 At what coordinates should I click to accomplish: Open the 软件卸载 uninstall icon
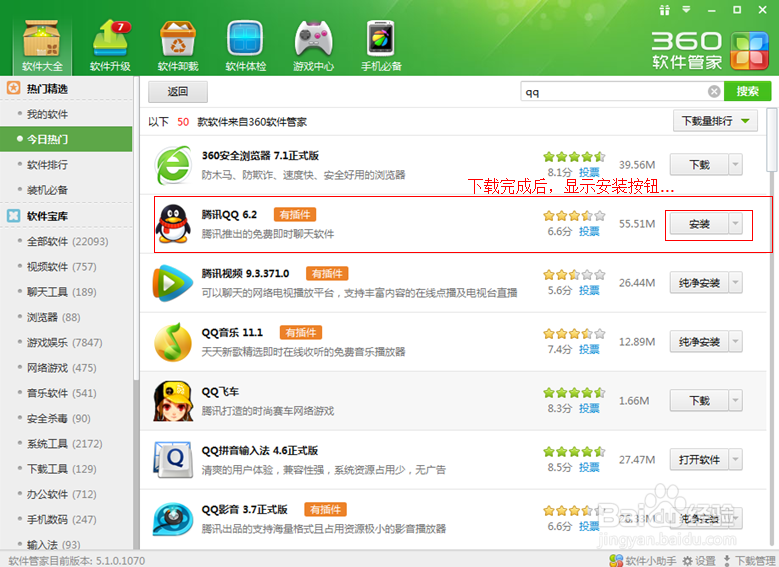point(178,46)
